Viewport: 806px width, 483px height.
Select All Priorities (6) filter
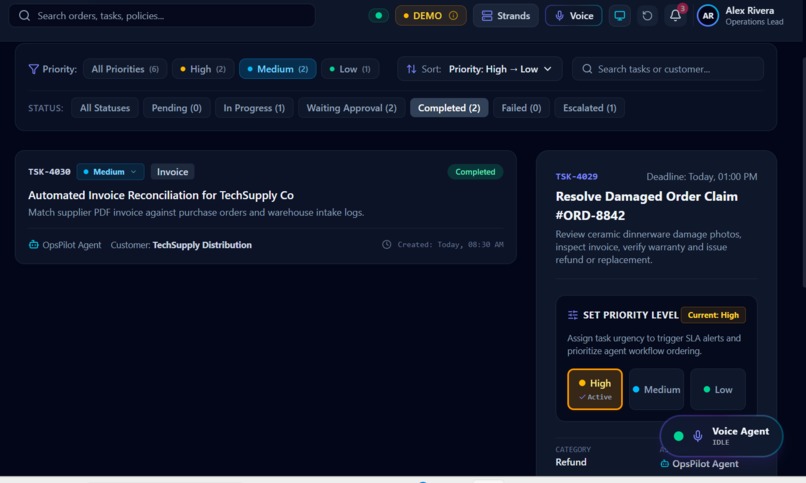[125, 69]
